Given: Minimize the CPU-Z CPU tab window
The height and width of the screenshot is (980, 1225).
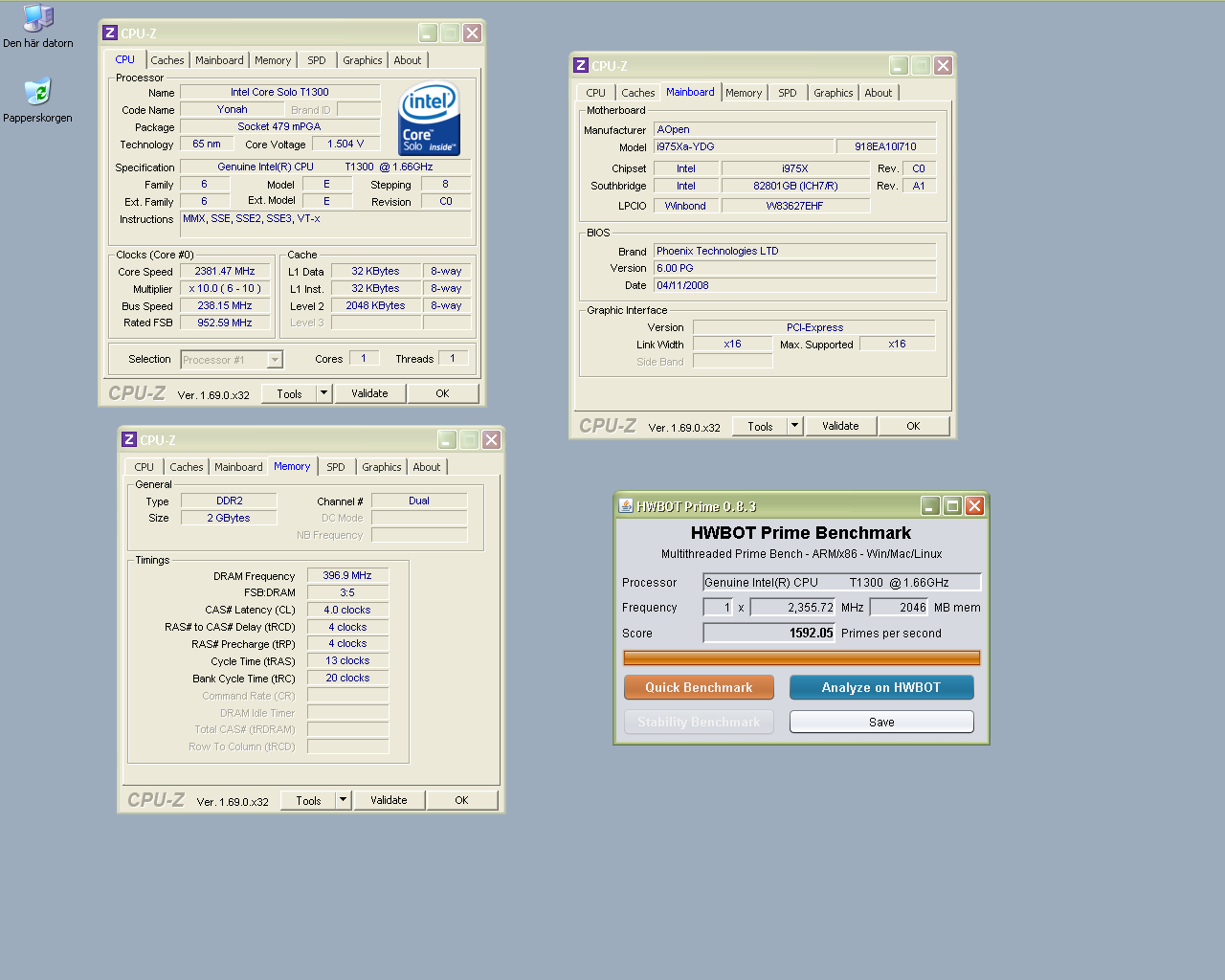Looking at the screenshot, I should (x=428, y=33).
